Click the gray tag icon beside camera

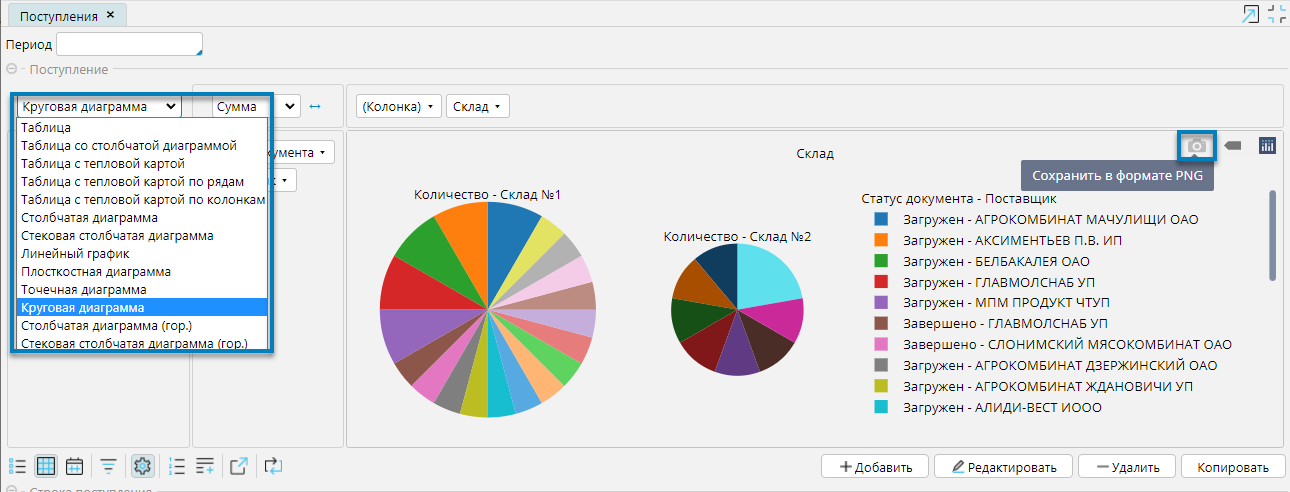1233,146
